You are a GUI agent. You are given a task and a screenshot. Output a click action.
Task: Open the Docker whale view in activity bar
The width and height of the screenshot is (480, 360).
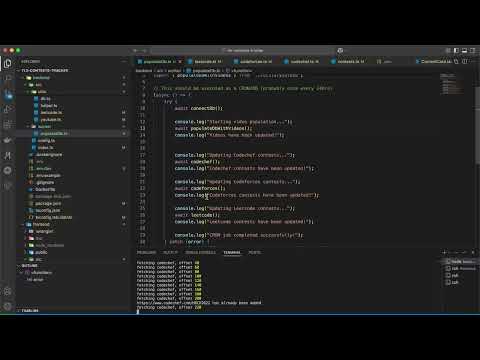point(7,140)
